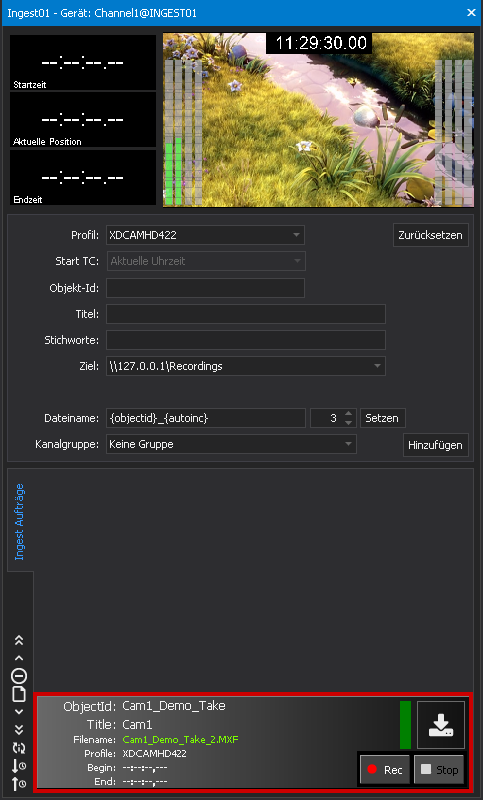
Task: Click the download-to-disk icon of Cam1 job
Action: 441,725
